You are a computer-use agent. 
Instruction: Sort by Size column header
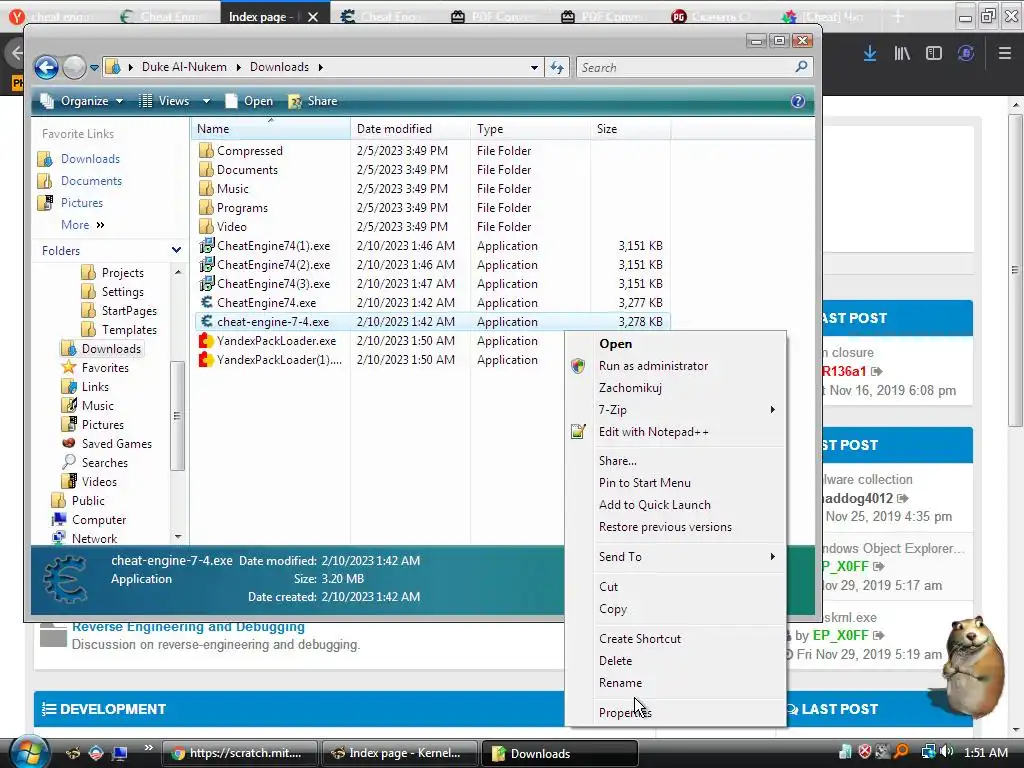pos(630,129)
